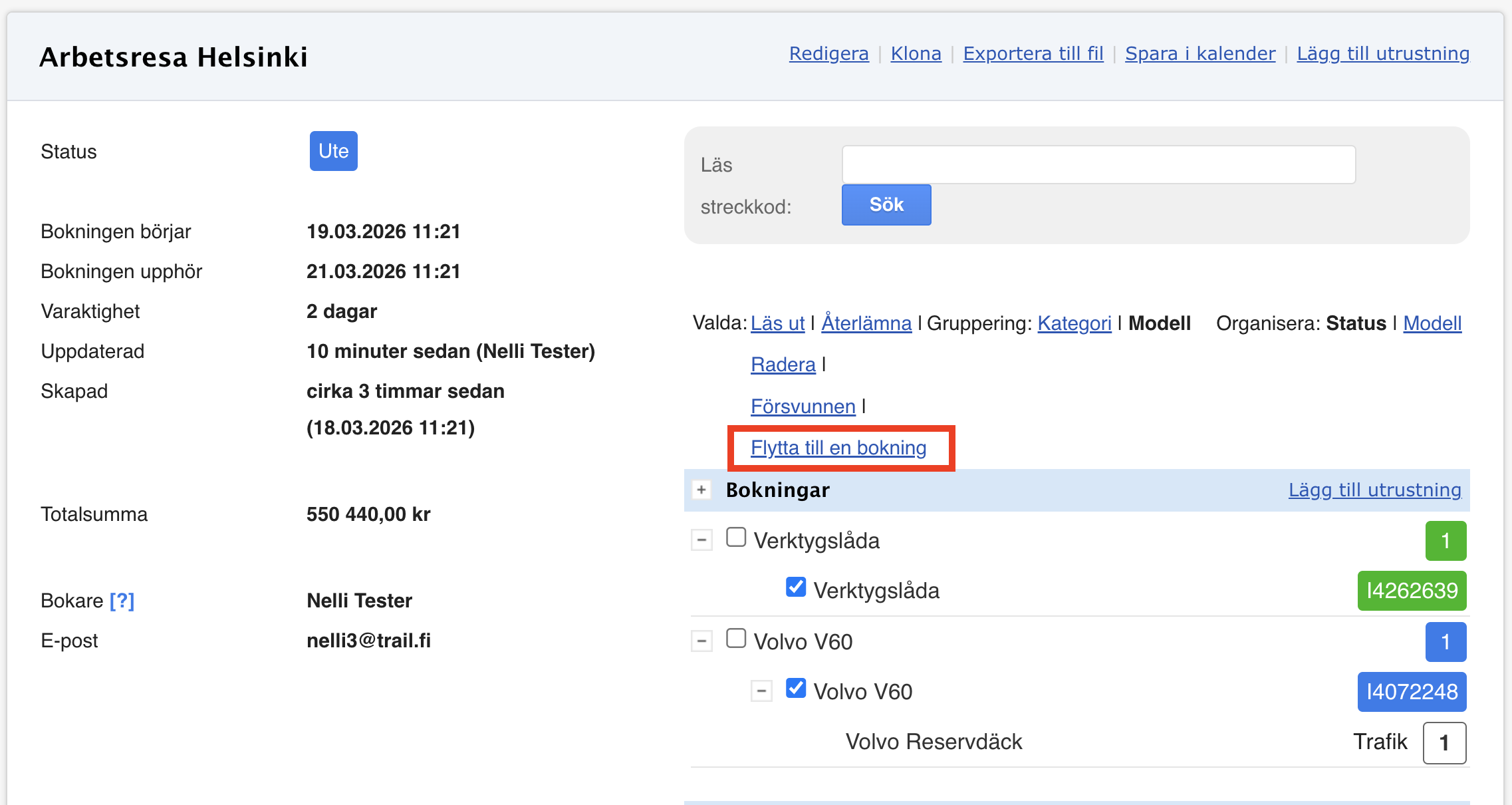The height and width of the screenshot is (805, 1512).
Task: Collapse the nested Volvo V60 item
Action: coord(761,691)
